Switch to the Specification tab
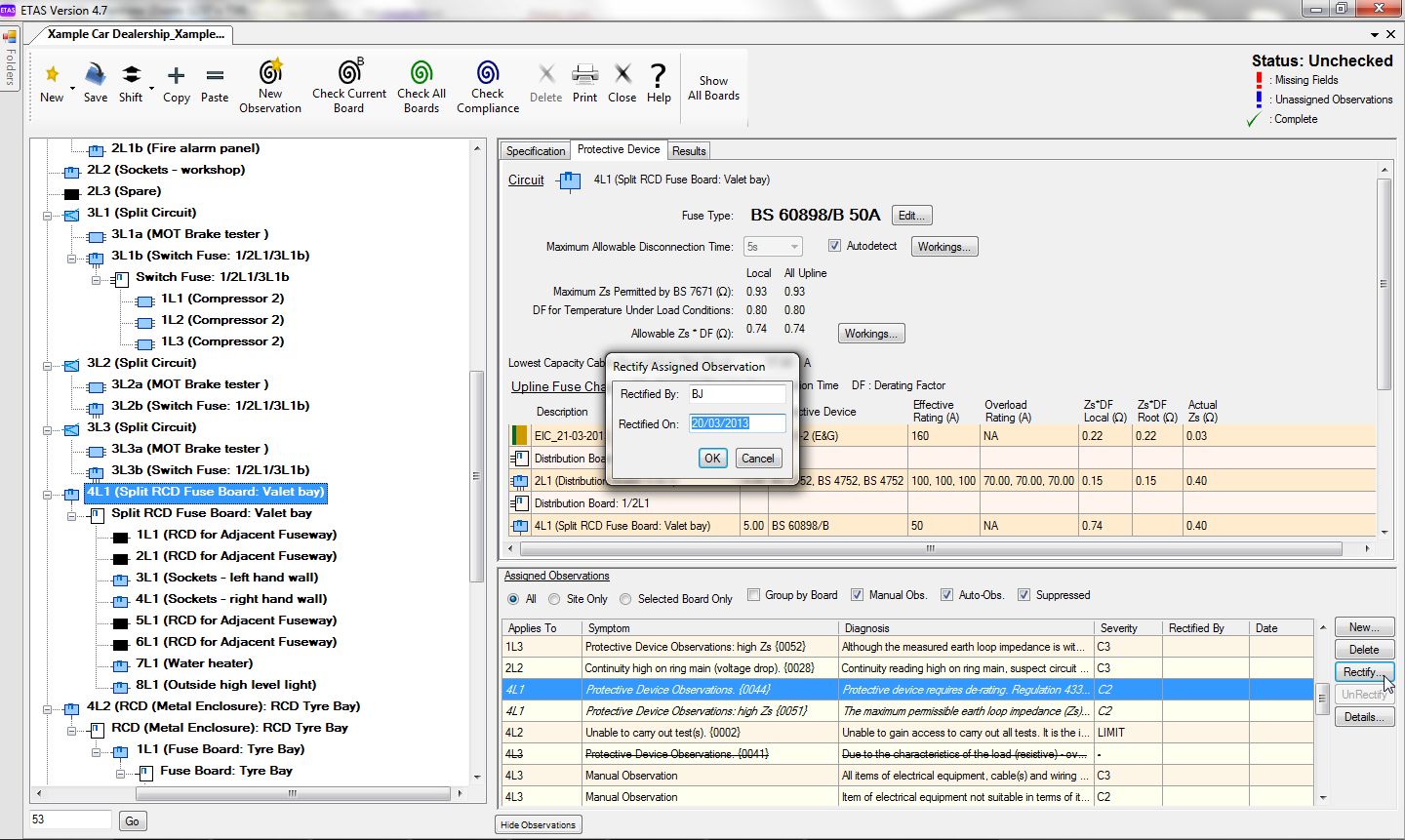The image size is (1405, 840). coord(535,151)
